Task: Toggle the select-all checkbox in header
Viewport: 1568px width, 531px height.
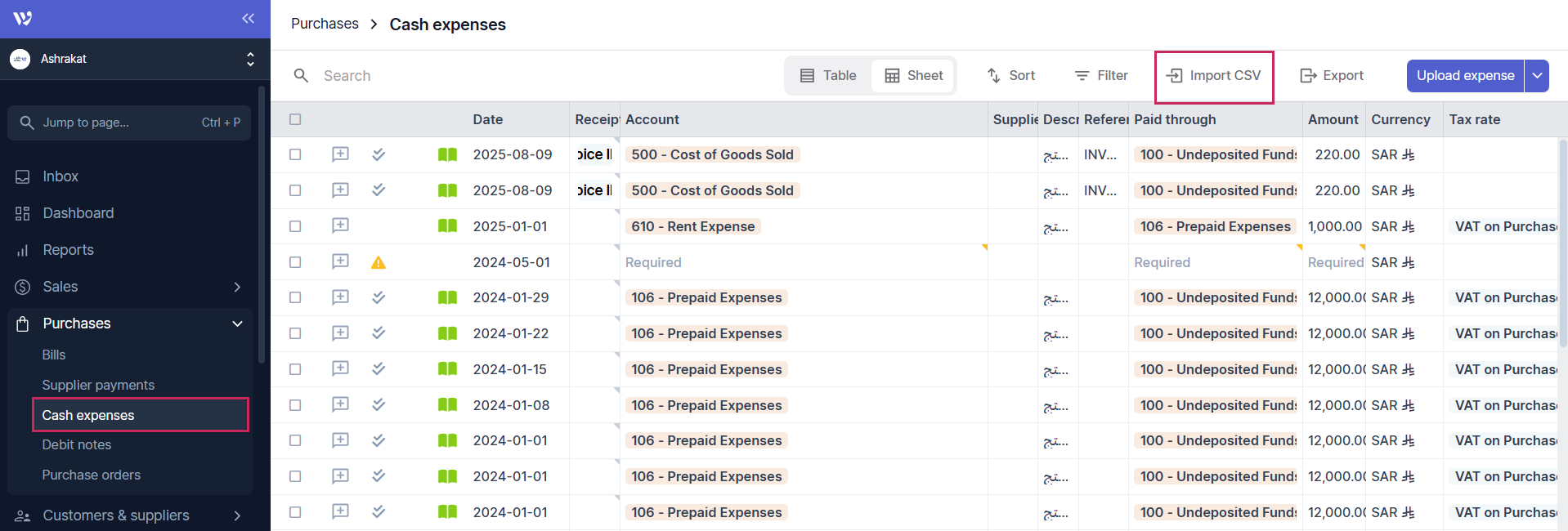Action: click(x=295, y=119)
